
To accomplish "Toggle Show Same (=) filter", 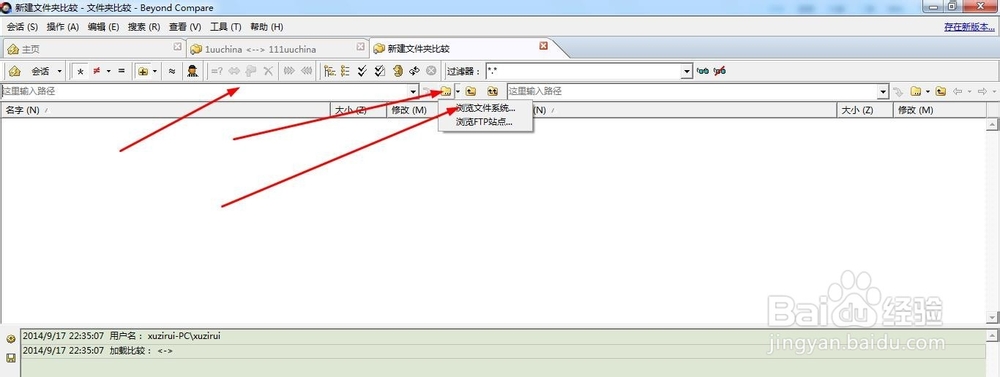I will tap(121, 71).
